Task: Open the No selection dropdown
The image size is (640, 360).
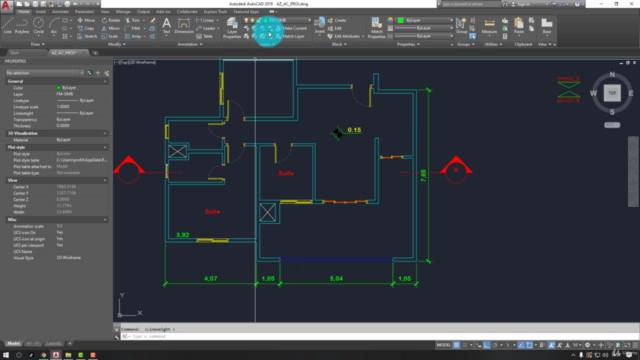Action: pyautogui.click(x=44, y=73)
